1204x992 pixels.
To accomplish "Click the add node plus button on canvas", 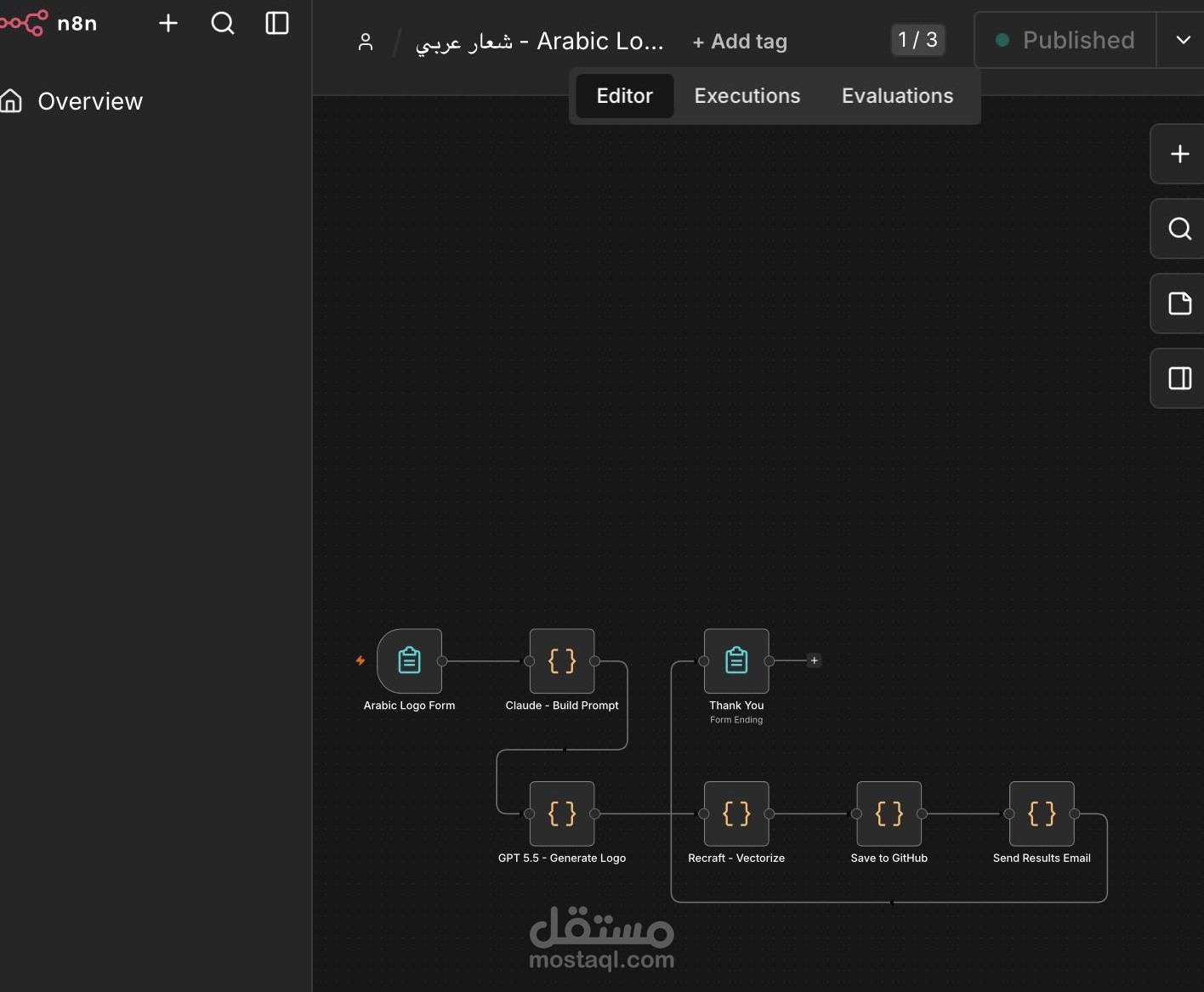I will coord(1179,154).
